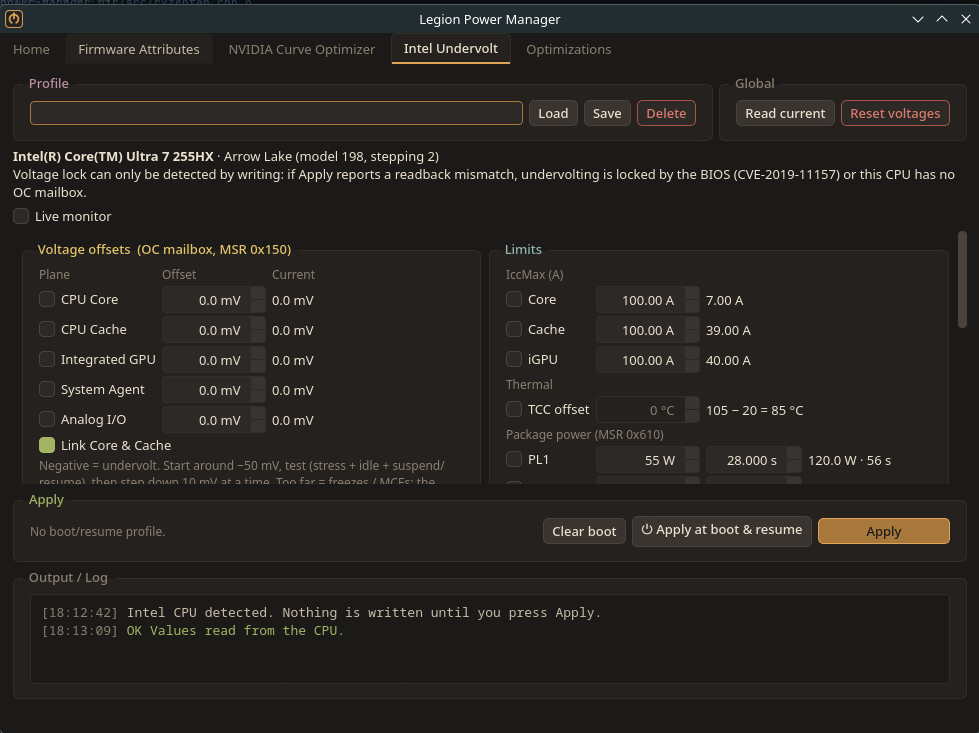Go to NVIDIA Curve Optimizer tab
Screen dimensions: 979x733
coord(302,49)
